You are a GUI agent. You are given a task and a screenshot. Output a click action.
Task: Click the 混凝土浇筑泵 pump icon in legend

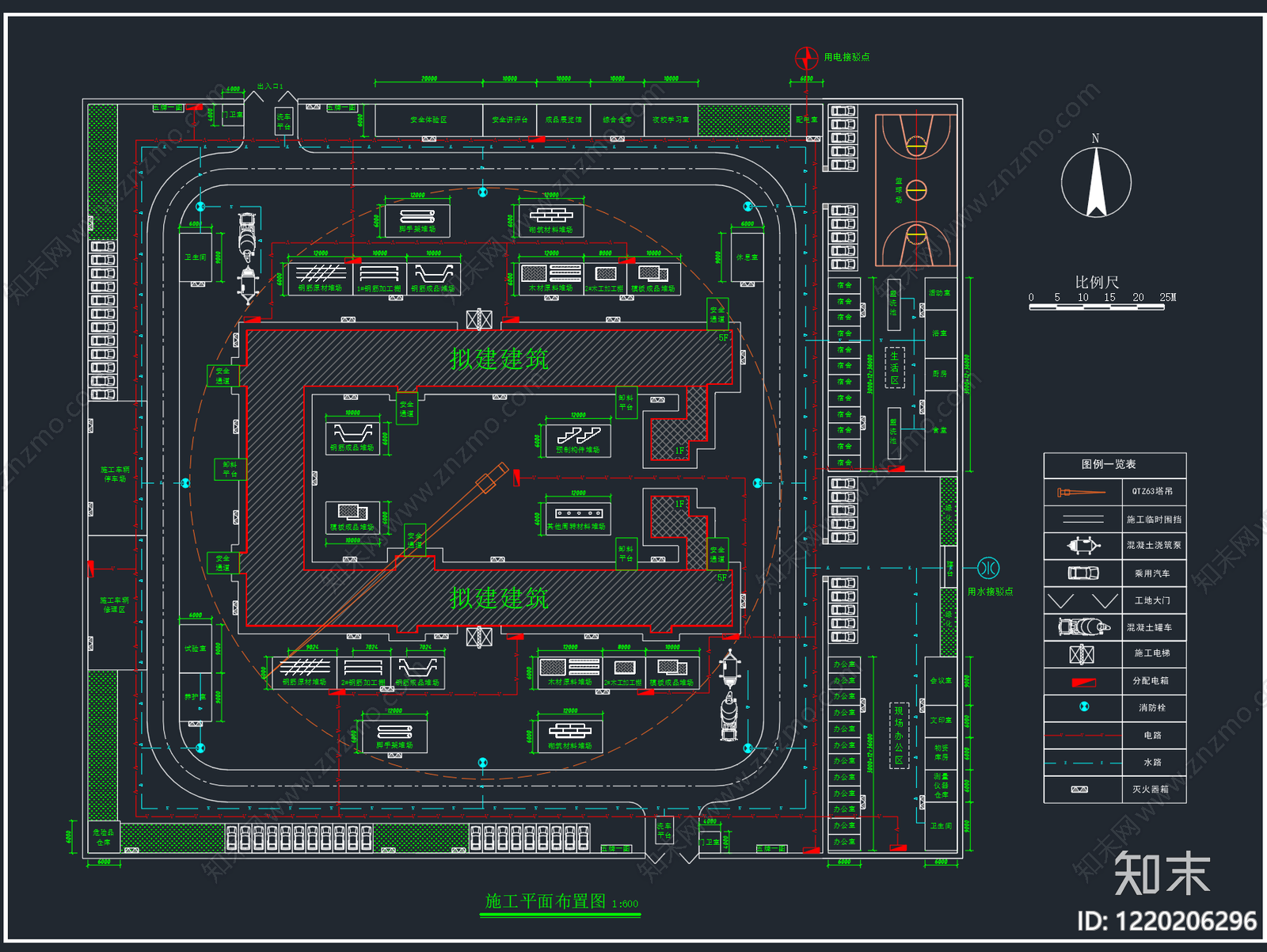pos(1083,546)
